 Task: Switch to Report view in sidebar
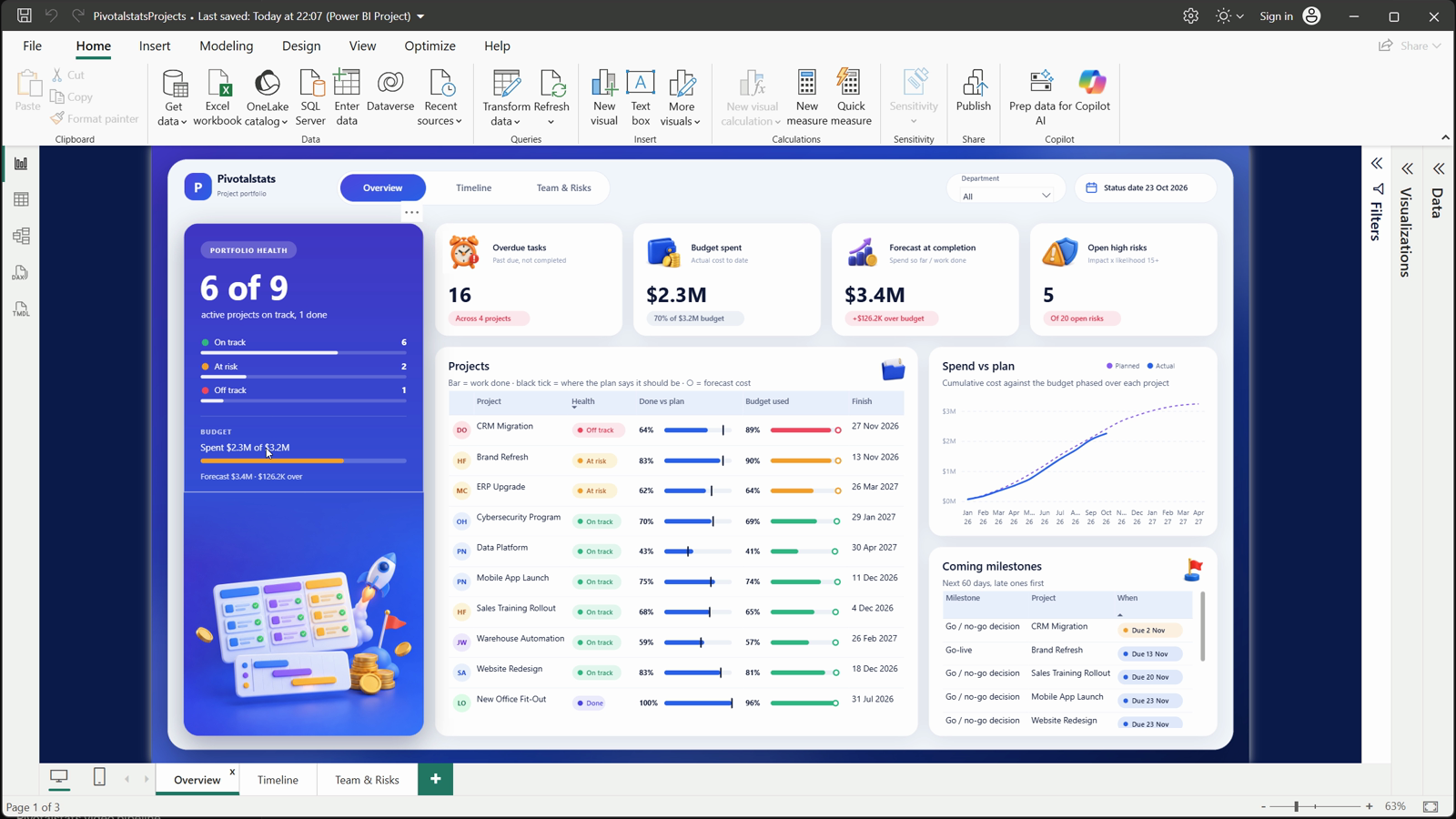[21, 164]
